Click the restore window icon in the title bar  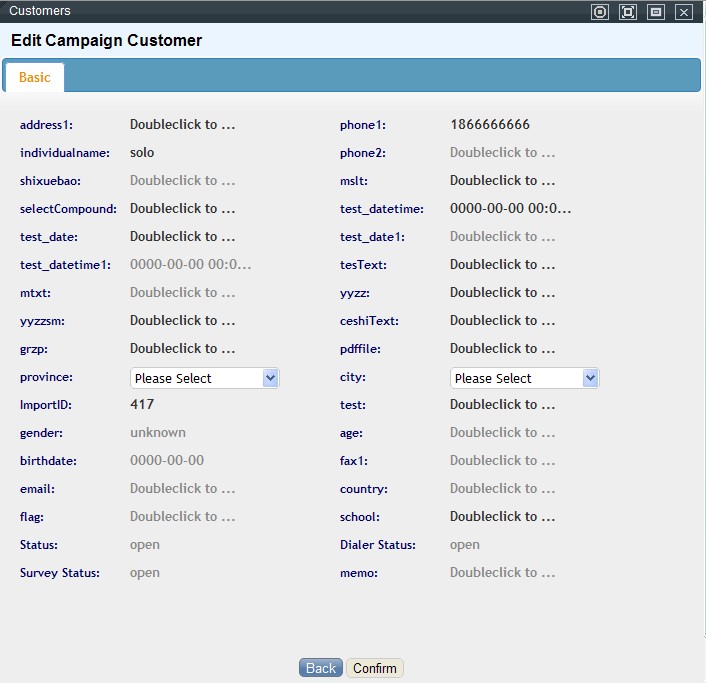(x=656, y=12)
